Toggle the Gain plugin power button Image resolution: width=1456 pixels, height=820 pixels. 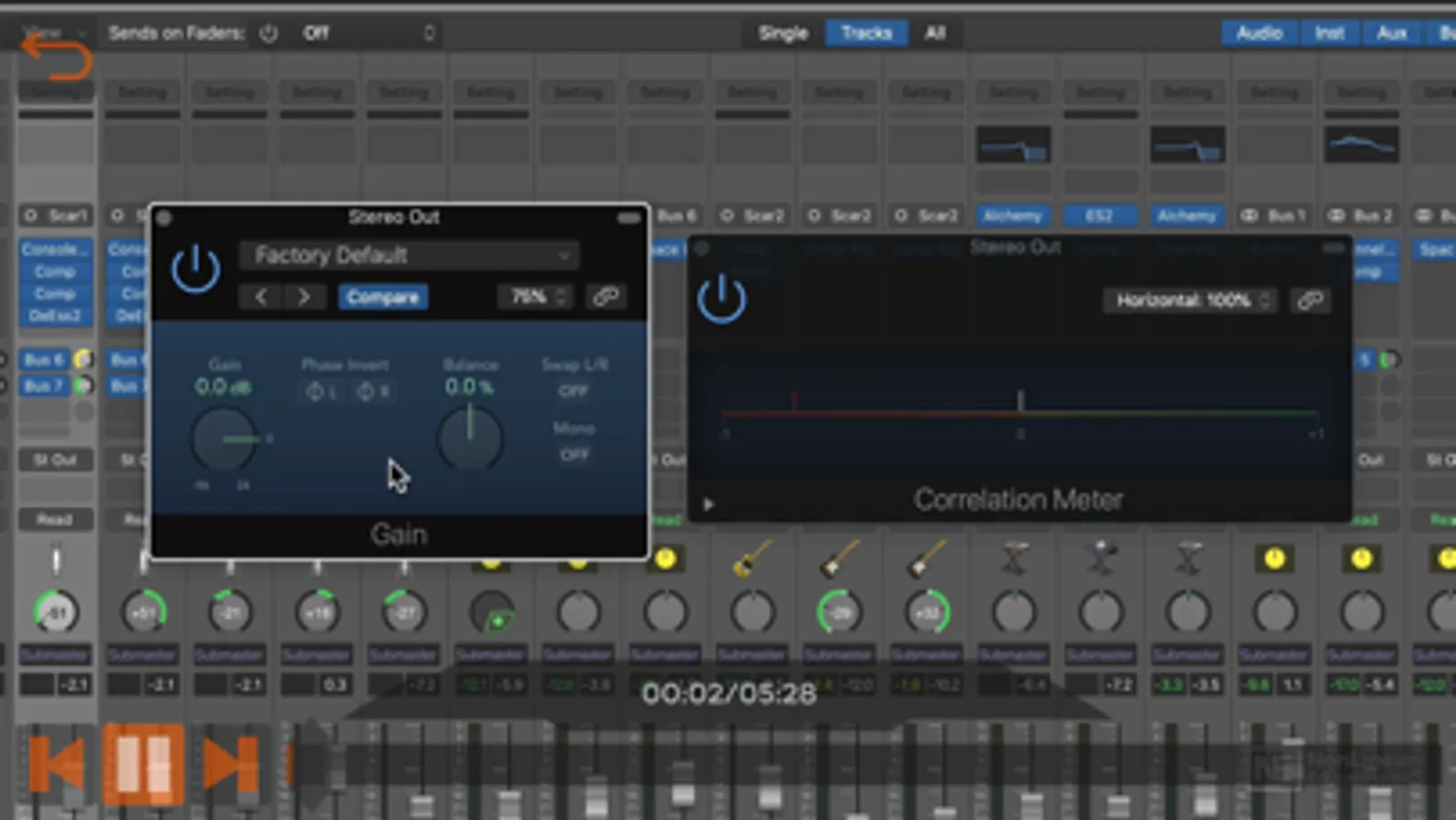pyautogui.click(x=196, y=270)
